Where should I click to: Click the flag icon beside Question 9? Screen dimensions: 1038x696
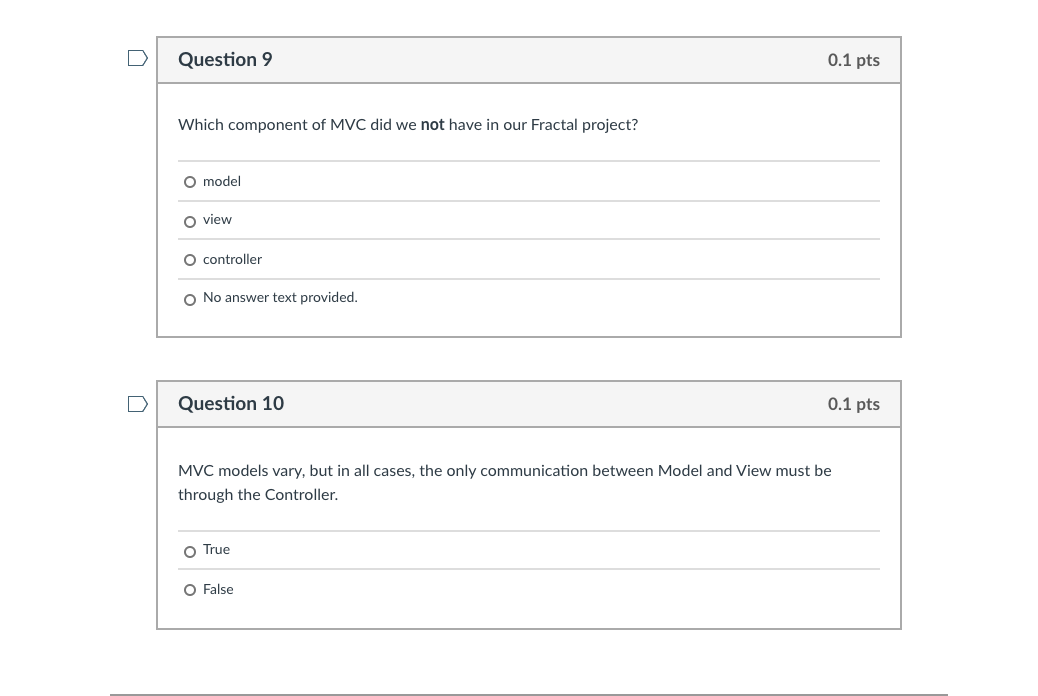click(x=137, y=58)
